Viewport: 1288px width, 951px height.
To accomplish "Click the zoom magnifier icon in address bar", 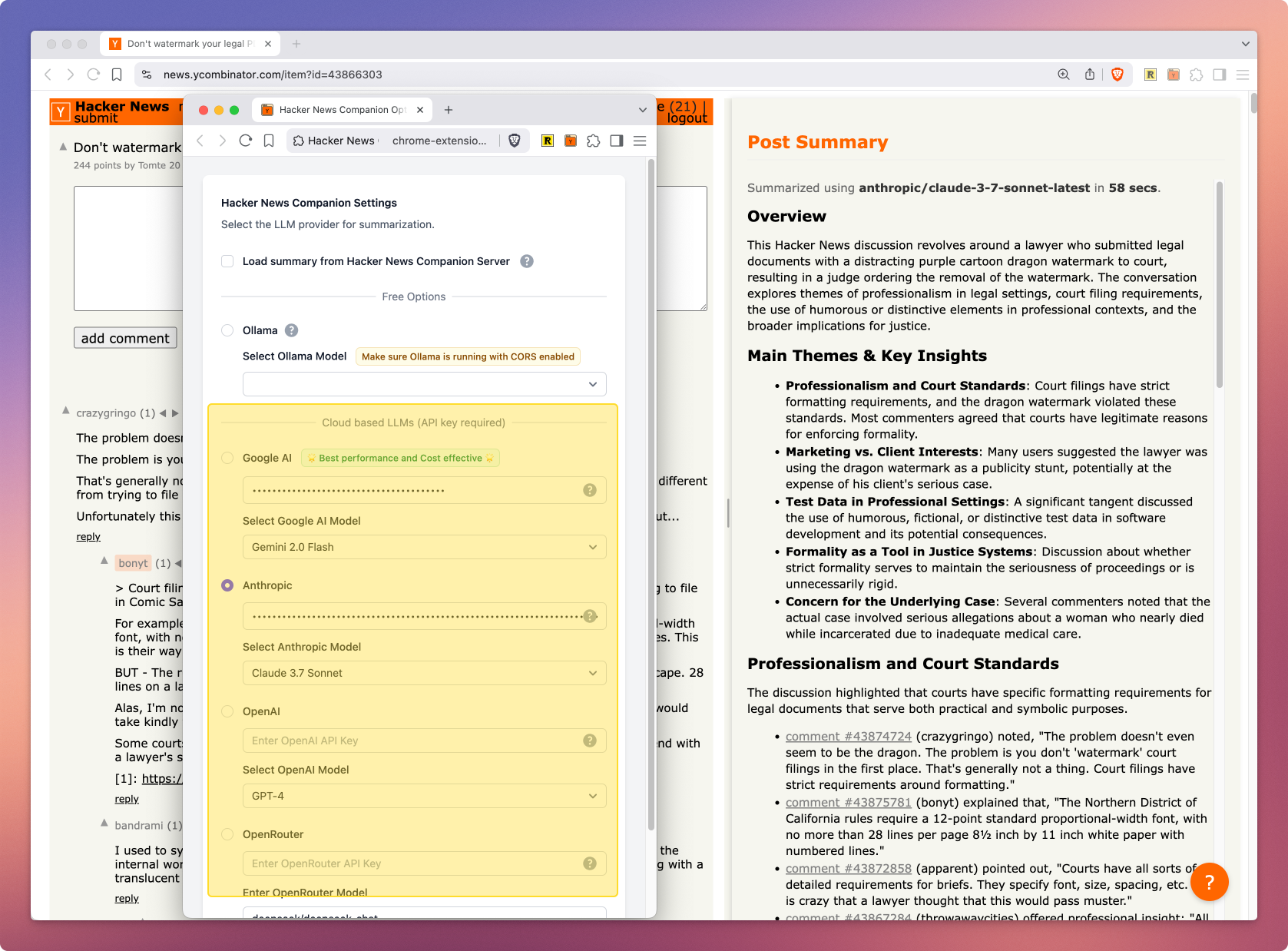I will coord(1064,75).
